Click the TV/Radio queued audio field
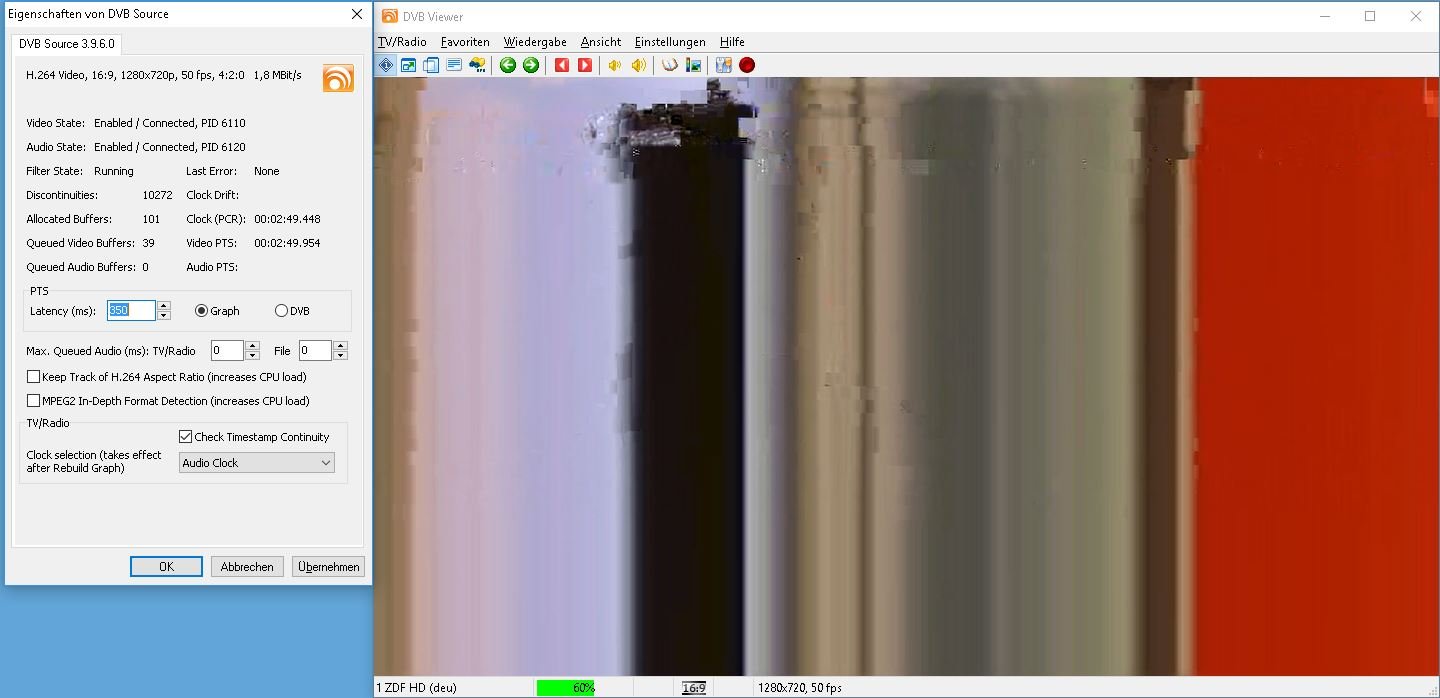This screenshot has height=698, width=1440. pos(227,351)
